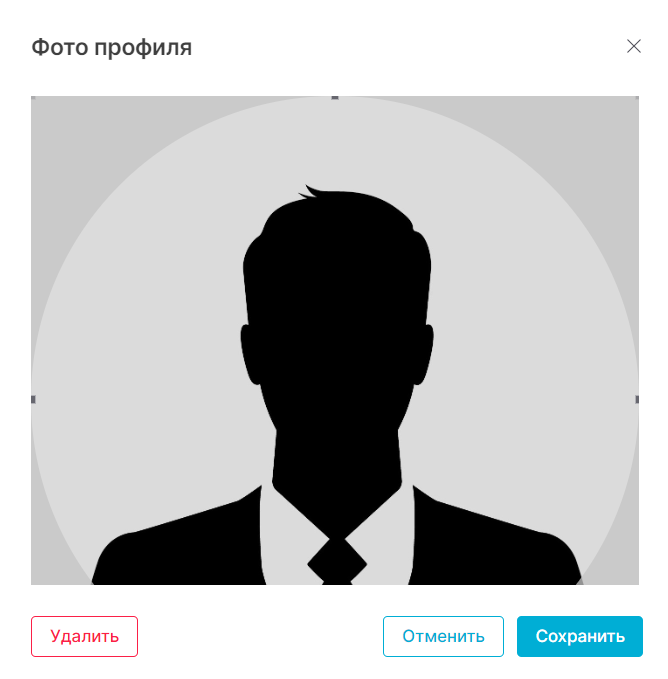
Task: Close the Фото профиля dialog
Action: tap(633, 46)
